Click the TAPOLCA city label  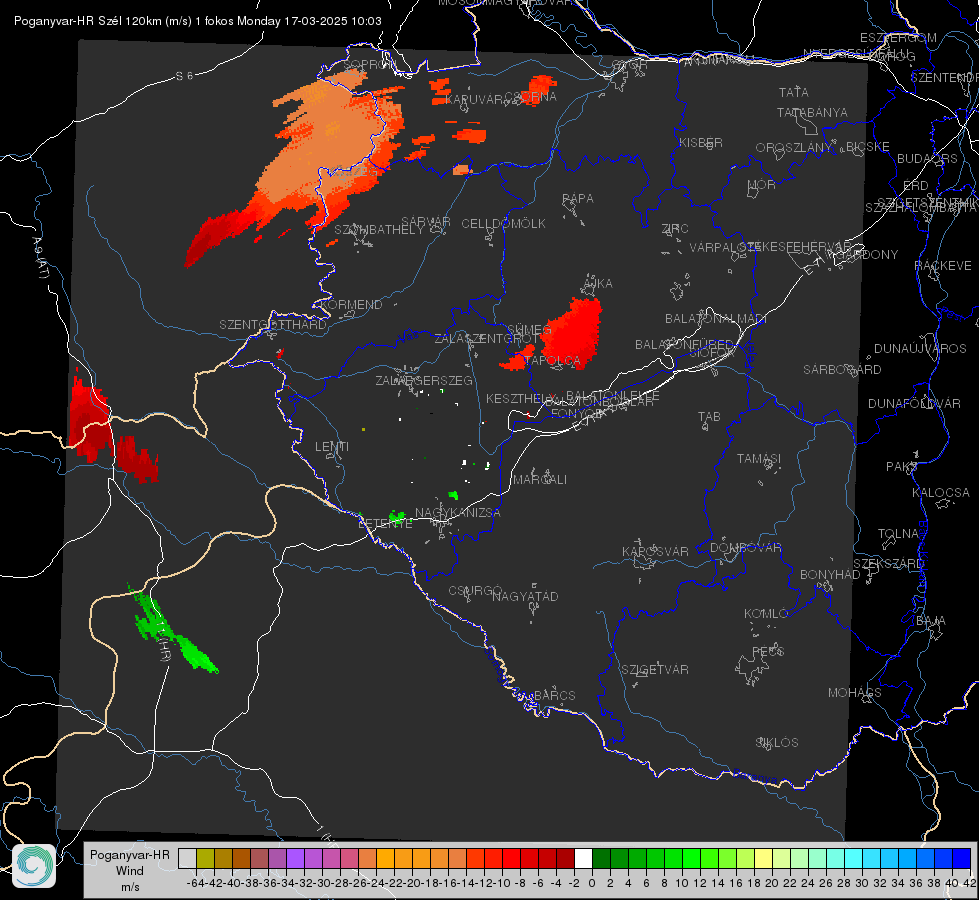point(553,360)
